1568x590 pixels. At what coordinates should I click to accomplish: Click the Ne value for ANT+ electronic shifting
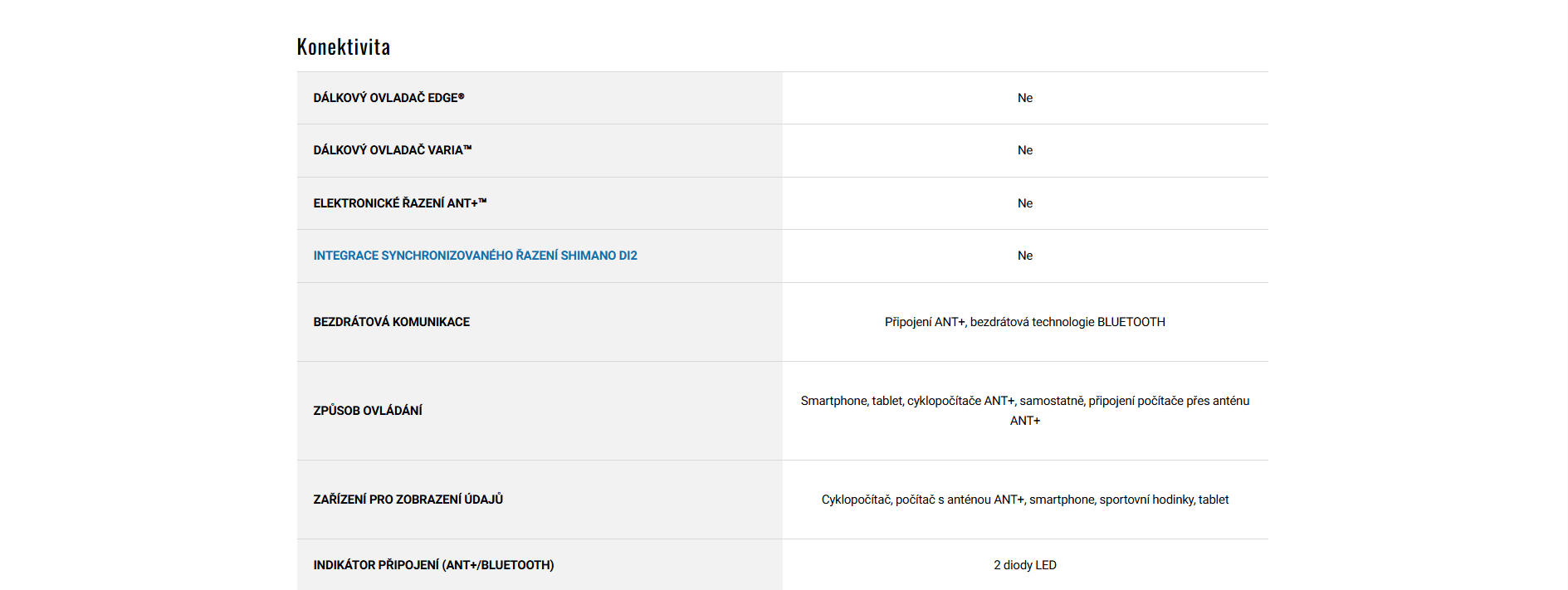click(1025, 203)
